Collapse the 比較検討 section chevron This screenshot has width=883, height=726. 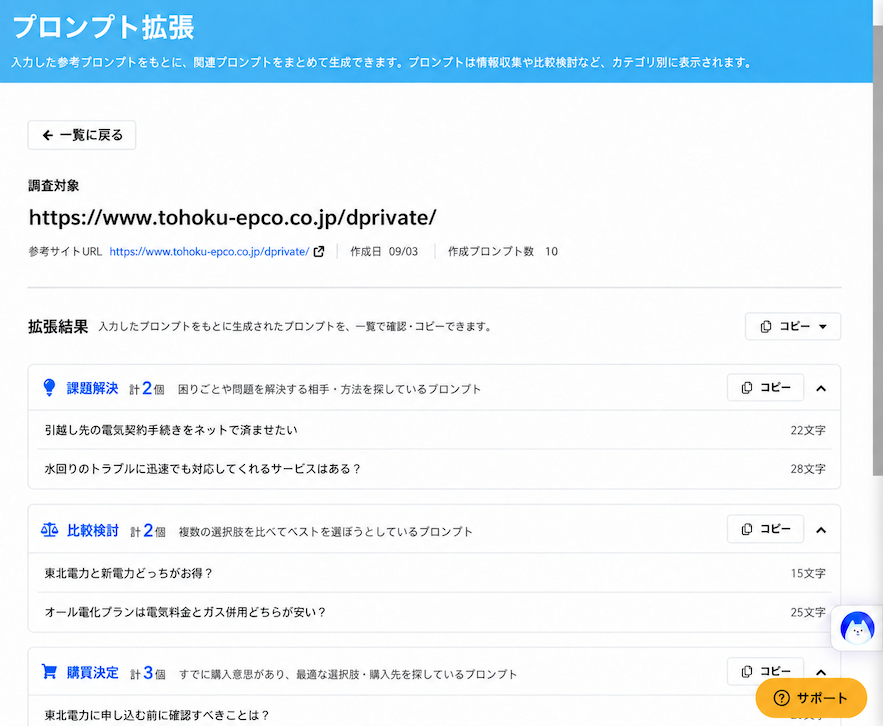point(821,530)
